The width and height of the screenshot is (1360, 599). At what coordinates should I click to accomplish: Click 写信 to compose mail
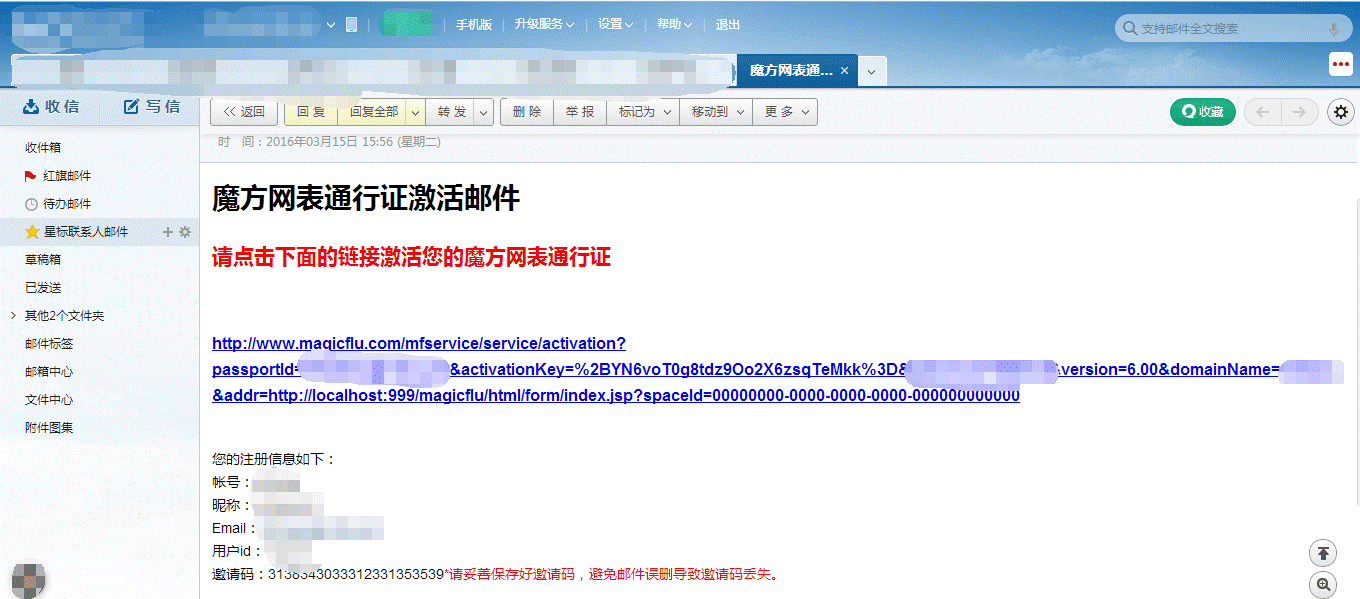pyautogui.click(x=152, y=107)
